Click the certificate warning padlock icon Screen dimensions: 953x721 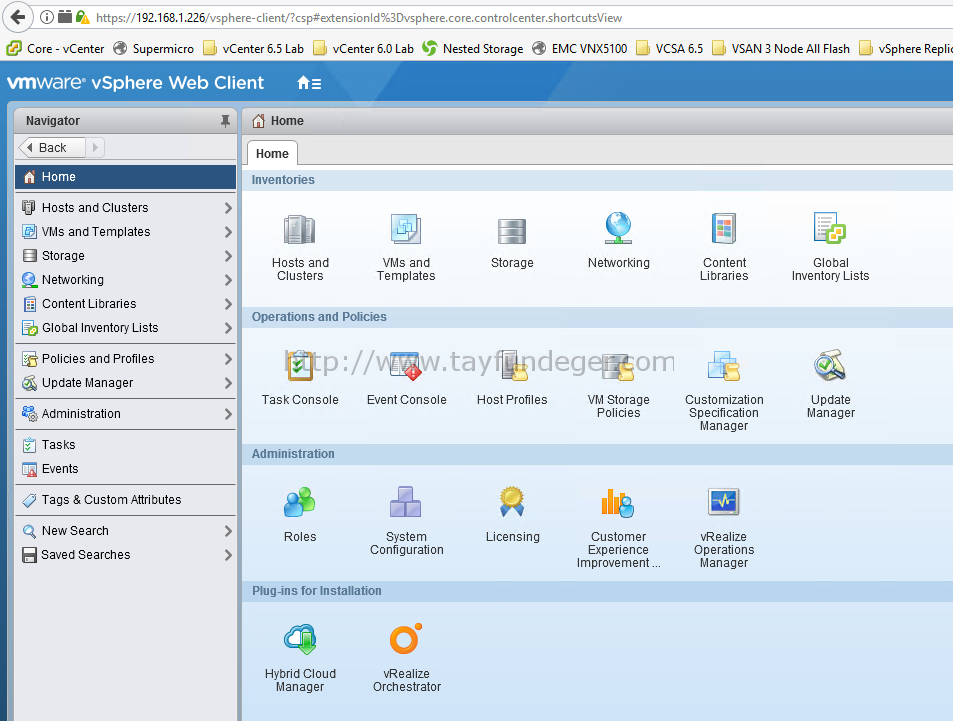83,17
